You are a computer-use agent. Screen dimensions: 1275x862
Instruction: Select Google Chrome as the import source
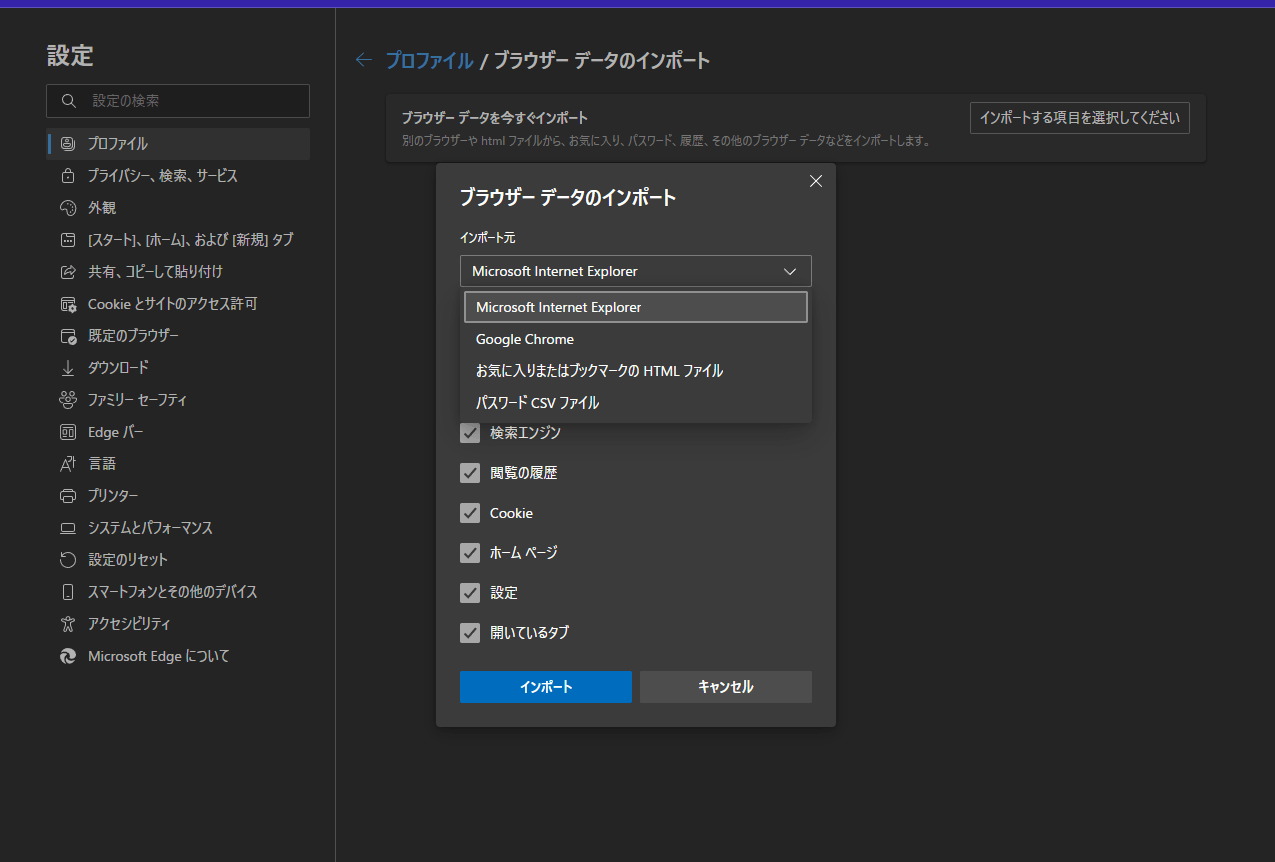[636, 339]
